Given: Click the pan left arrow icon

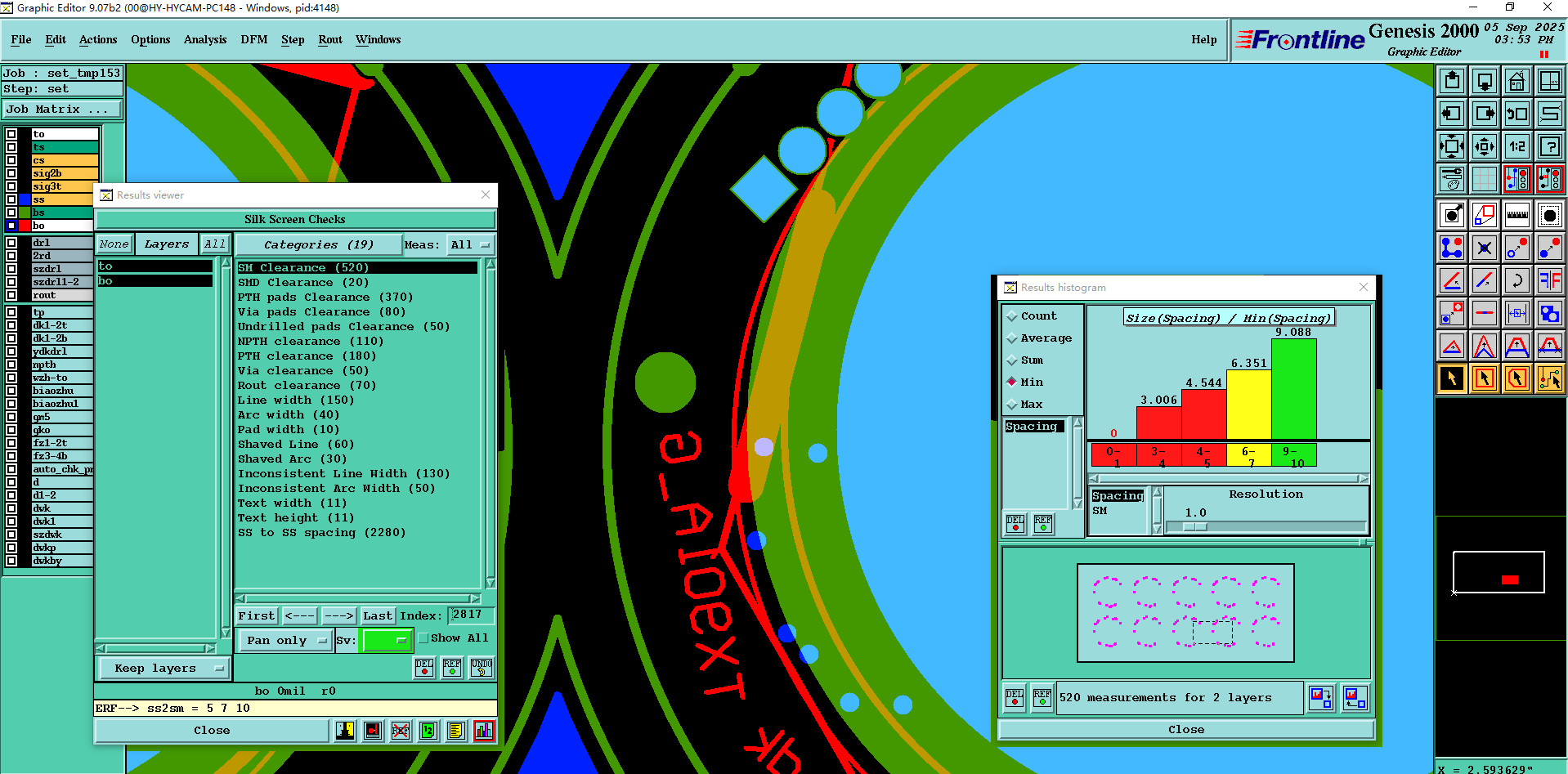Looking at the screenshot, I should (1452, 114).
